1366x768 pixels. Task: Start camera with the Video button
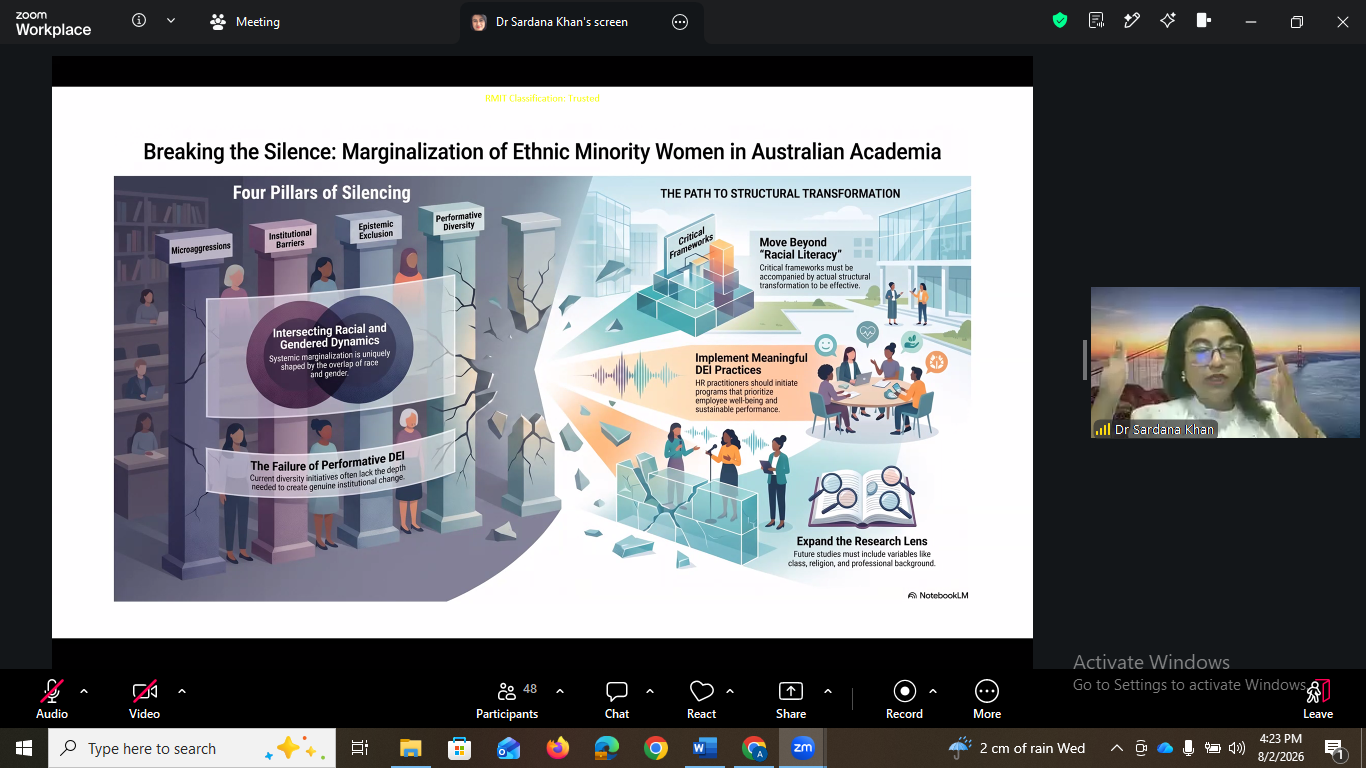coord(145,699)
